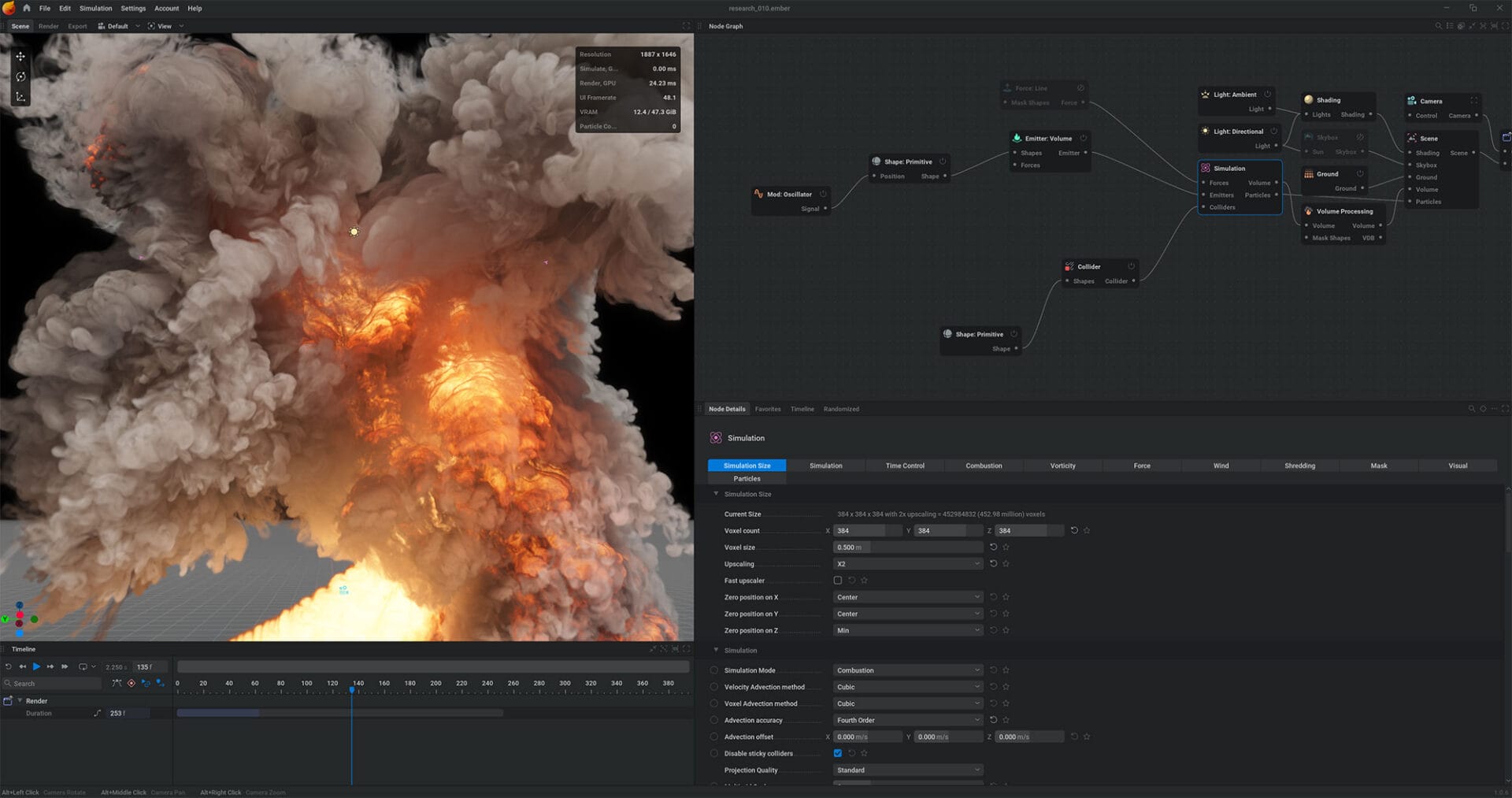Click the keyframe diamond icon in timeline
Viewport: 1512px width, 798px height.
[132, 683]
